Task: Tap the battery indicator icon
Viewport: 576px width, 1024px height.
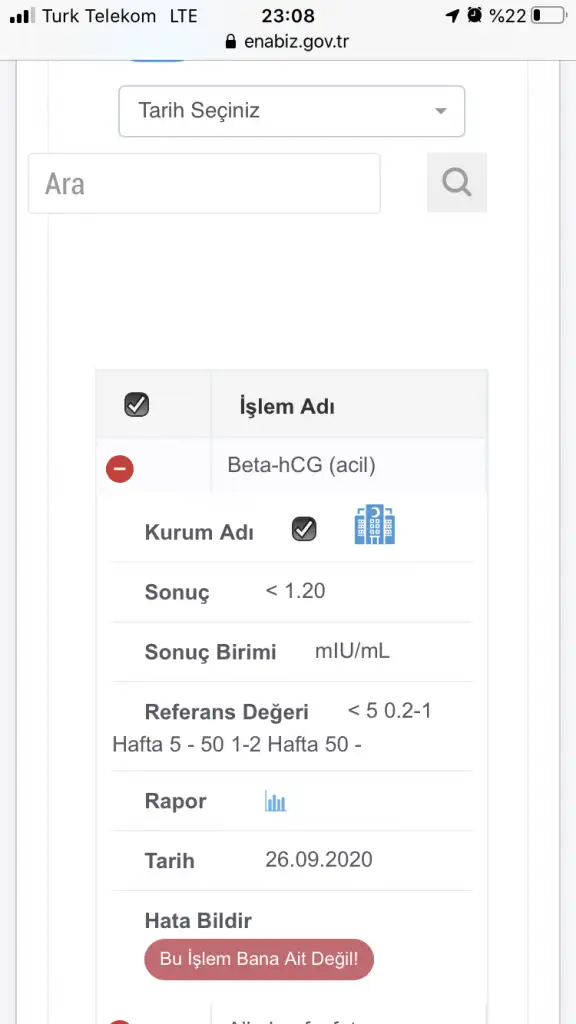Action: pos(549,16)
